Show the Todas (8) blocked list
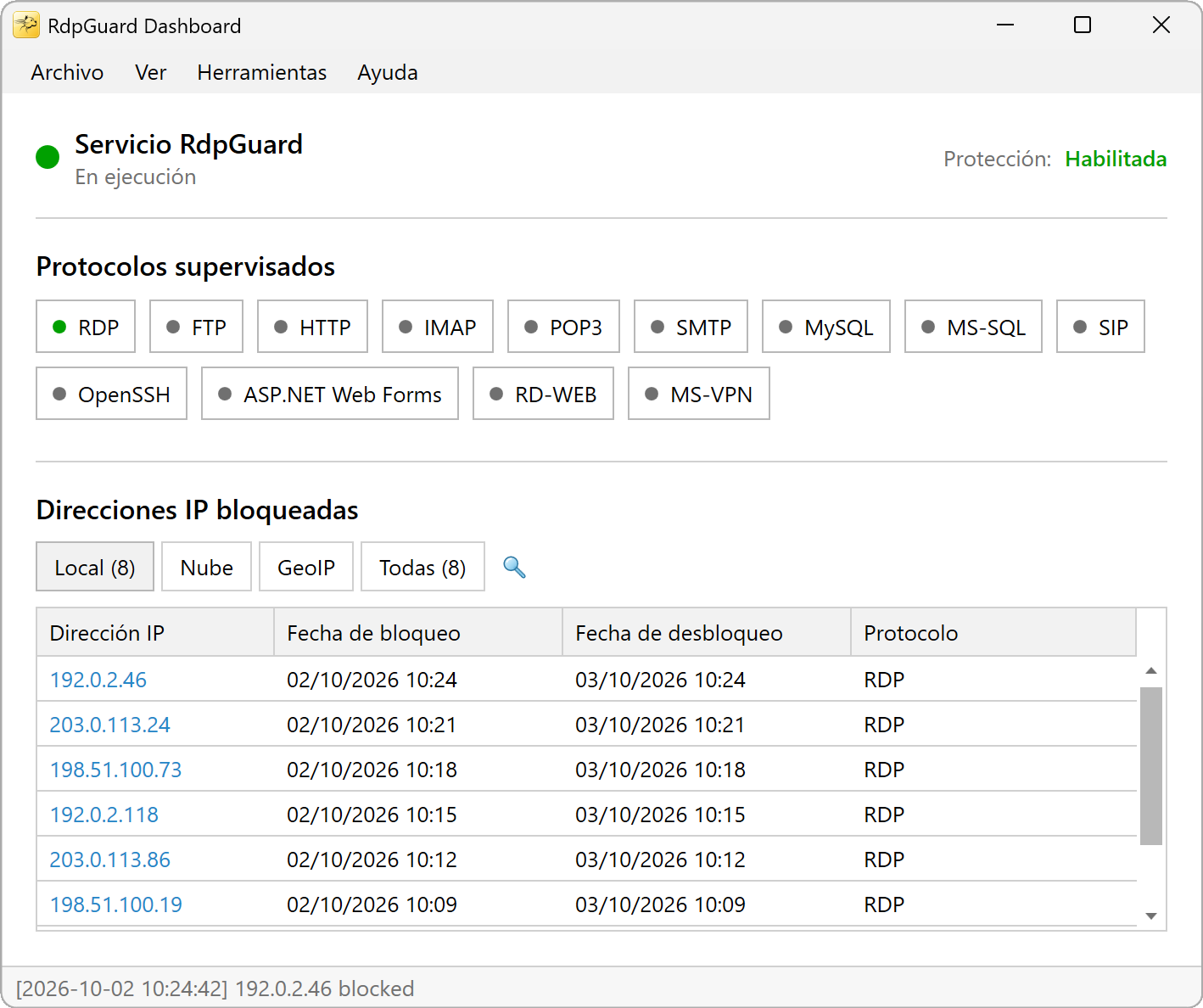 (x=422, y=567)
